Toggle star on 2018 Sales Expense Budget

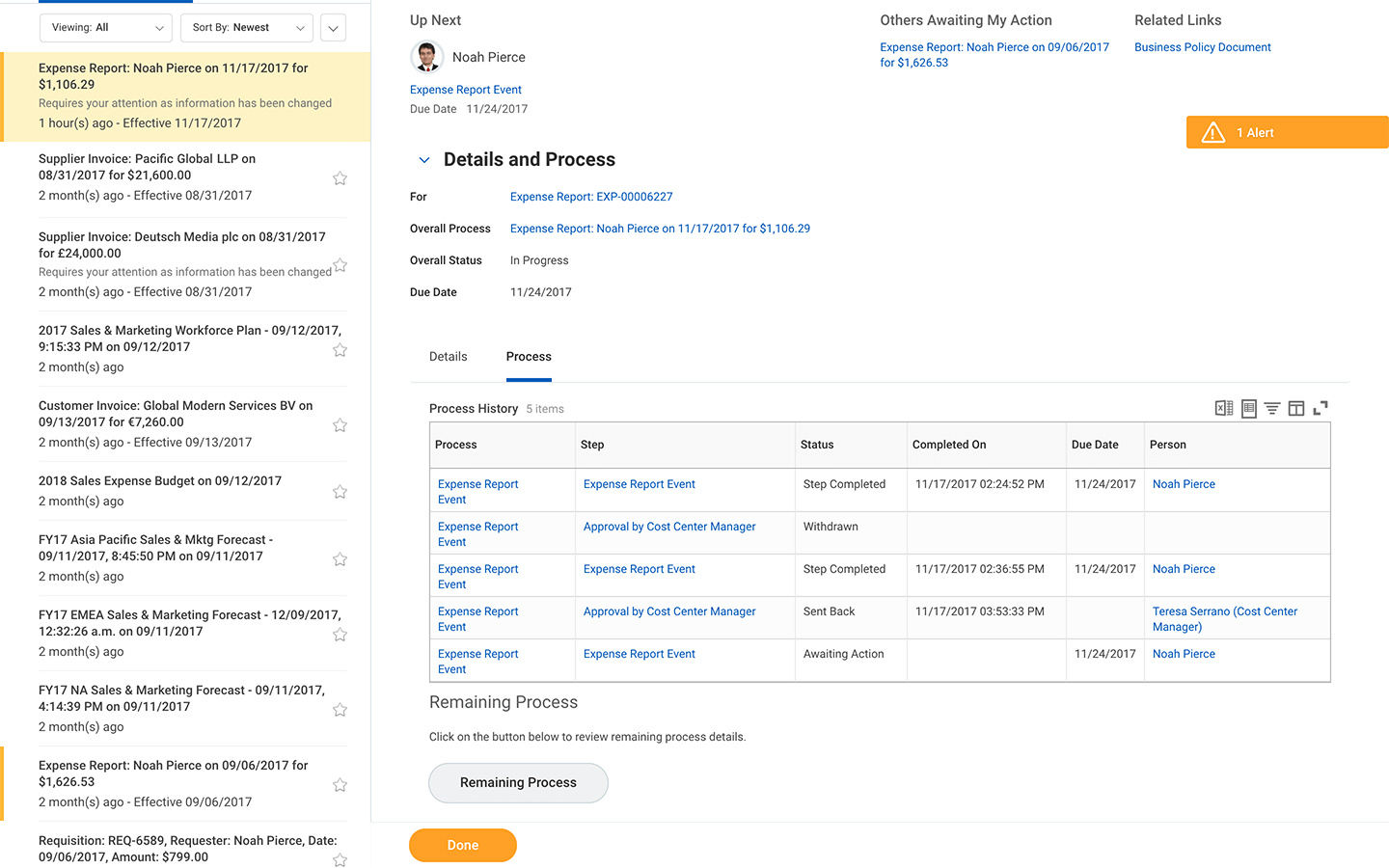(340, 492)
